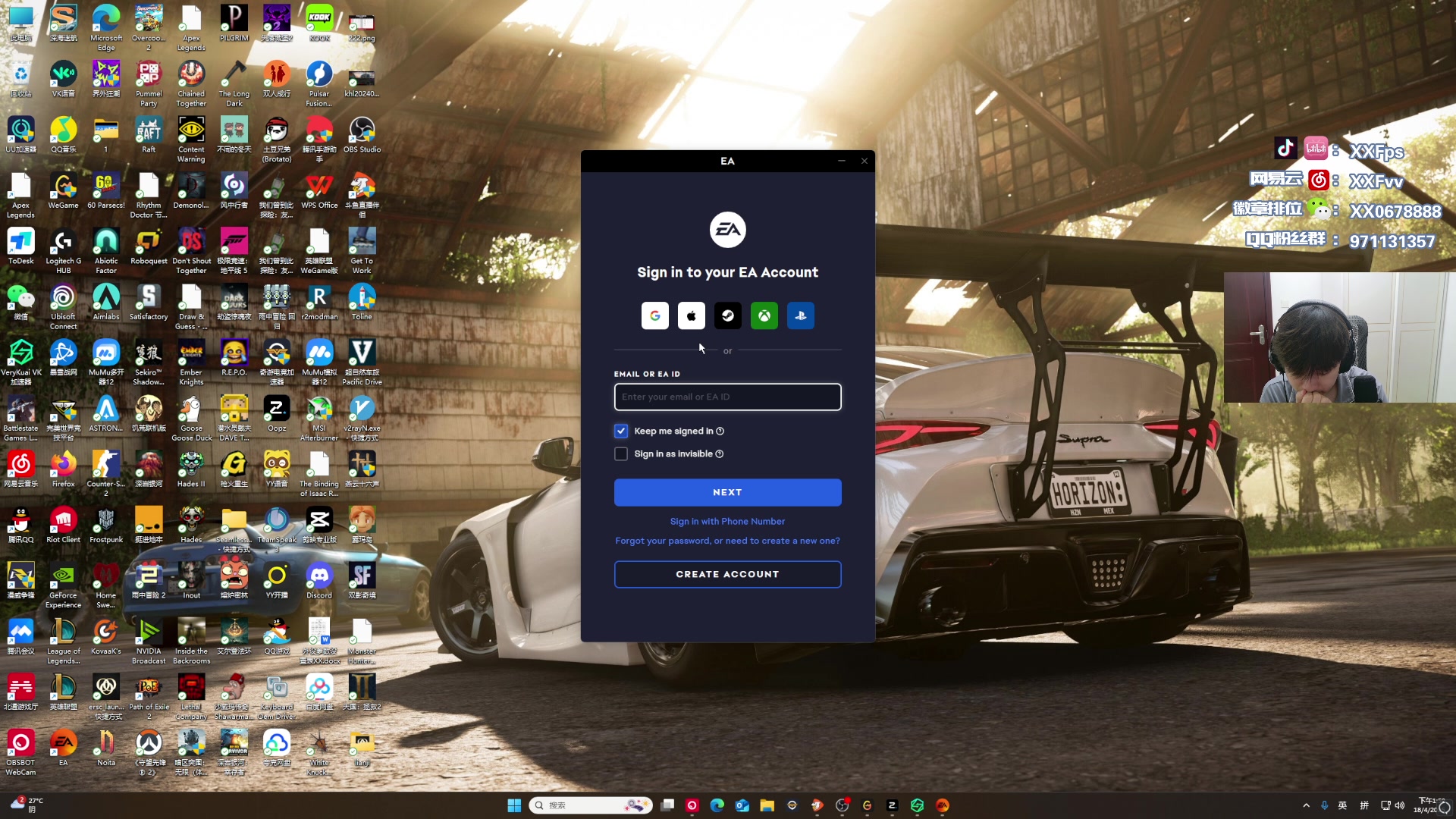Close the EA sign-in window

coord(864,161)
